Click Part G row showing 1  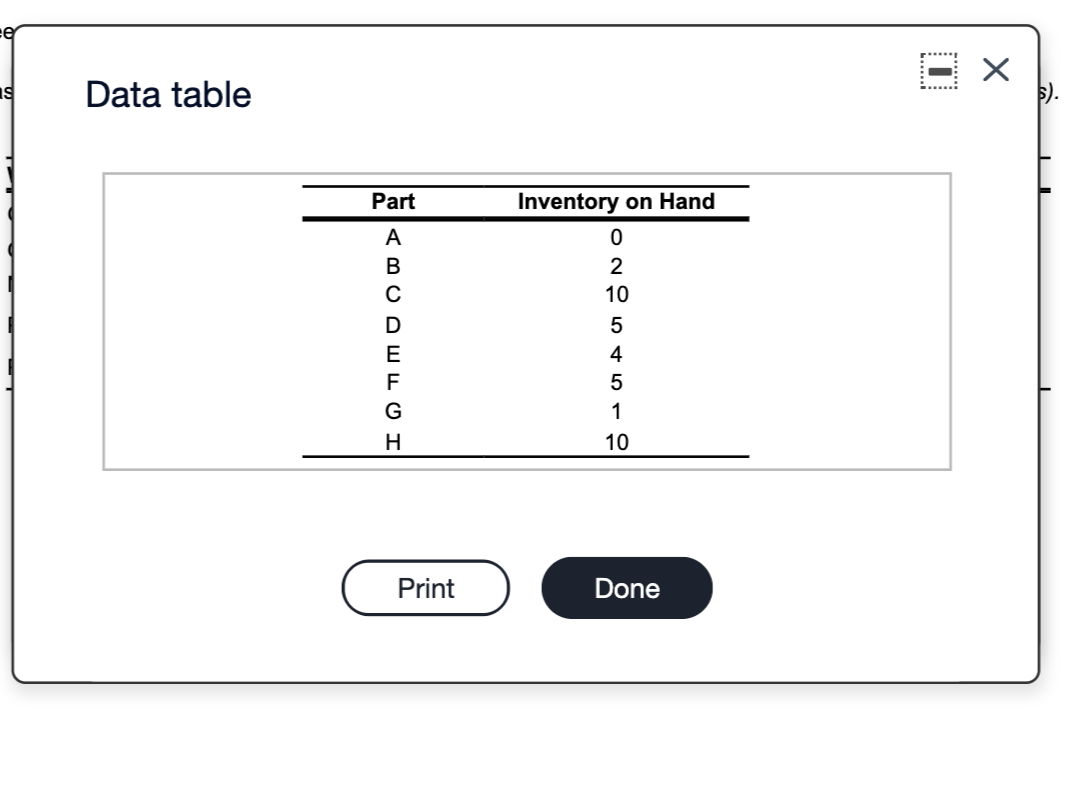point(393,411)
